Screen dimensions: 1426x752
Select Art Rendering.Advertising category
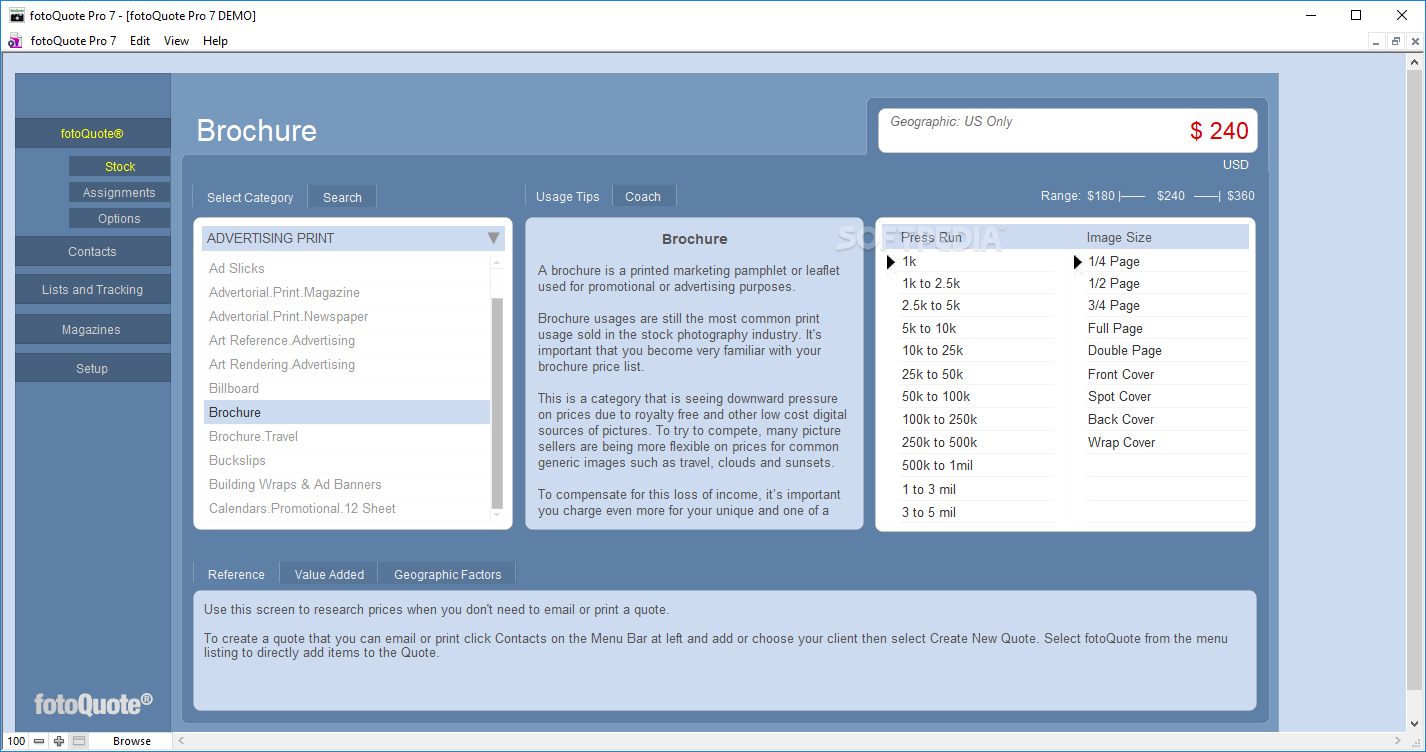[347, 364]
